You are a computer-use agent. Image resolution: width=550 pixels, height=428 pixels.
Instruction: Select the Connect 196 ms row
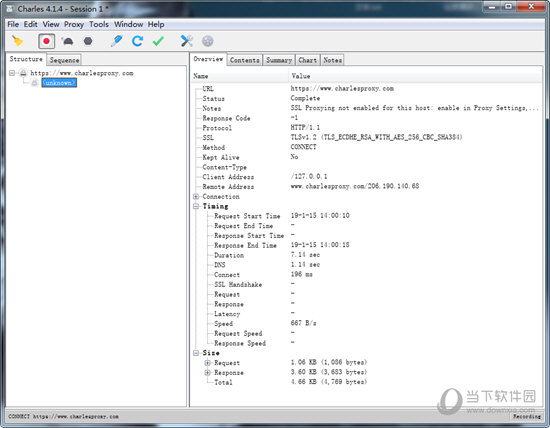point(367,275)
